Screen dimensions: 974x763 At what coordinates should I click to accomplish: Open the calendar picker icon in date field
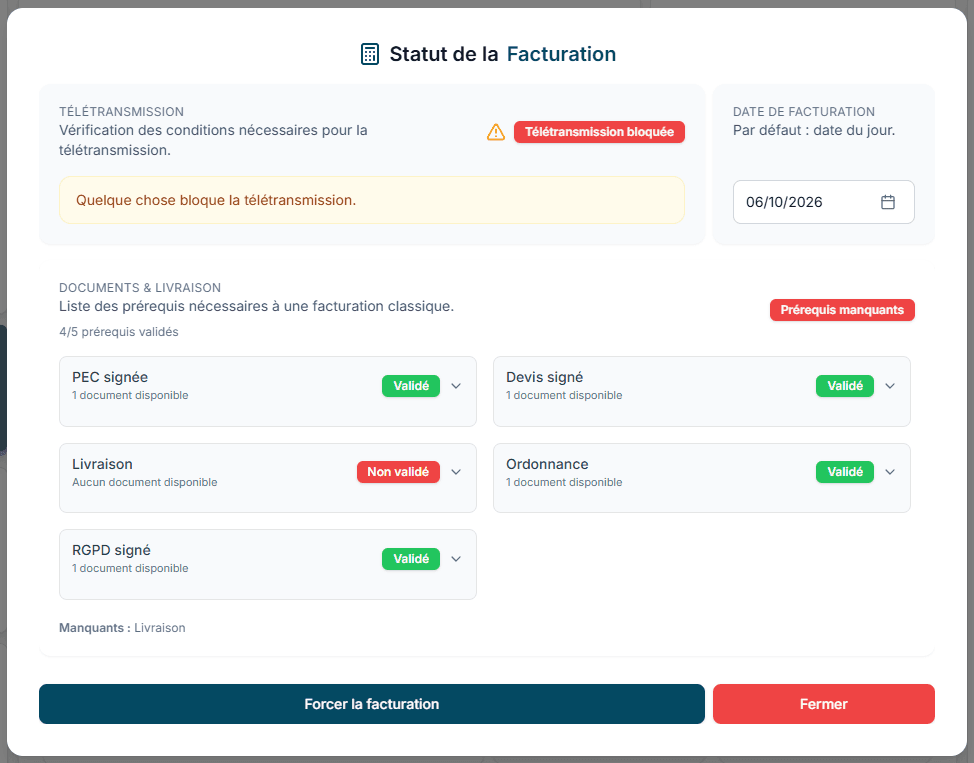[x=888, y=202]
